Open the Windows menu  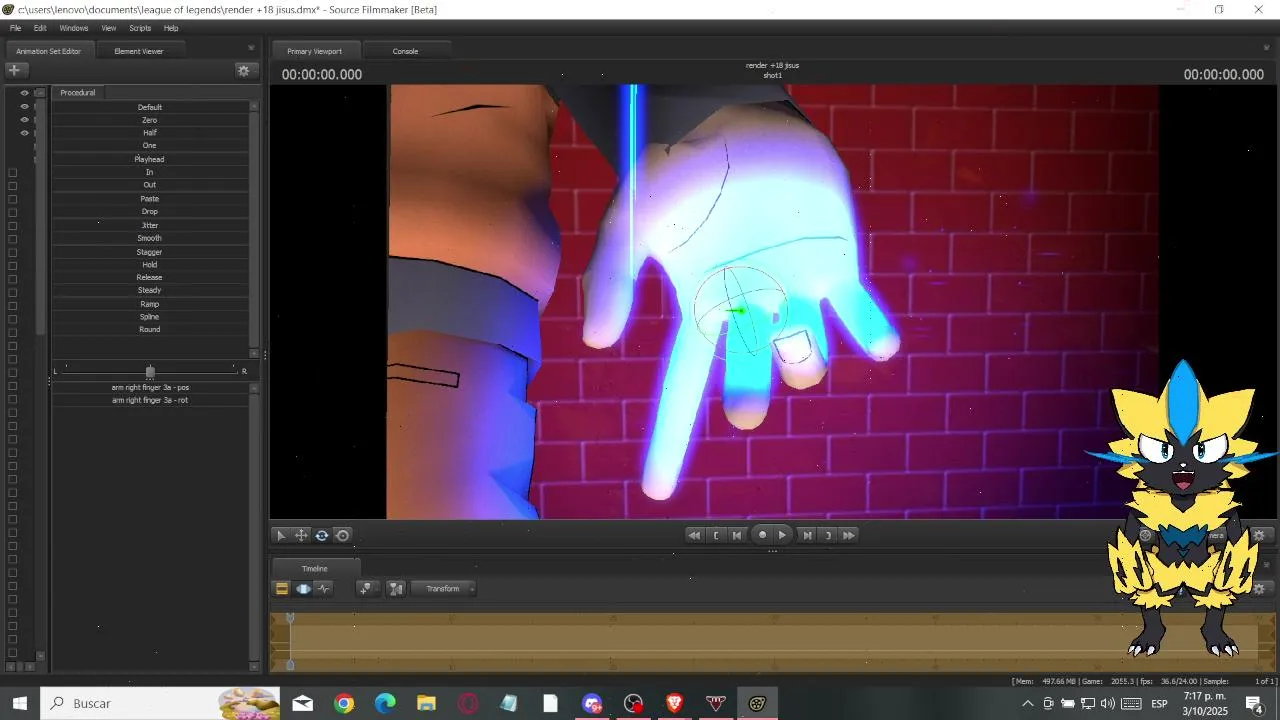tap(74, 28)
